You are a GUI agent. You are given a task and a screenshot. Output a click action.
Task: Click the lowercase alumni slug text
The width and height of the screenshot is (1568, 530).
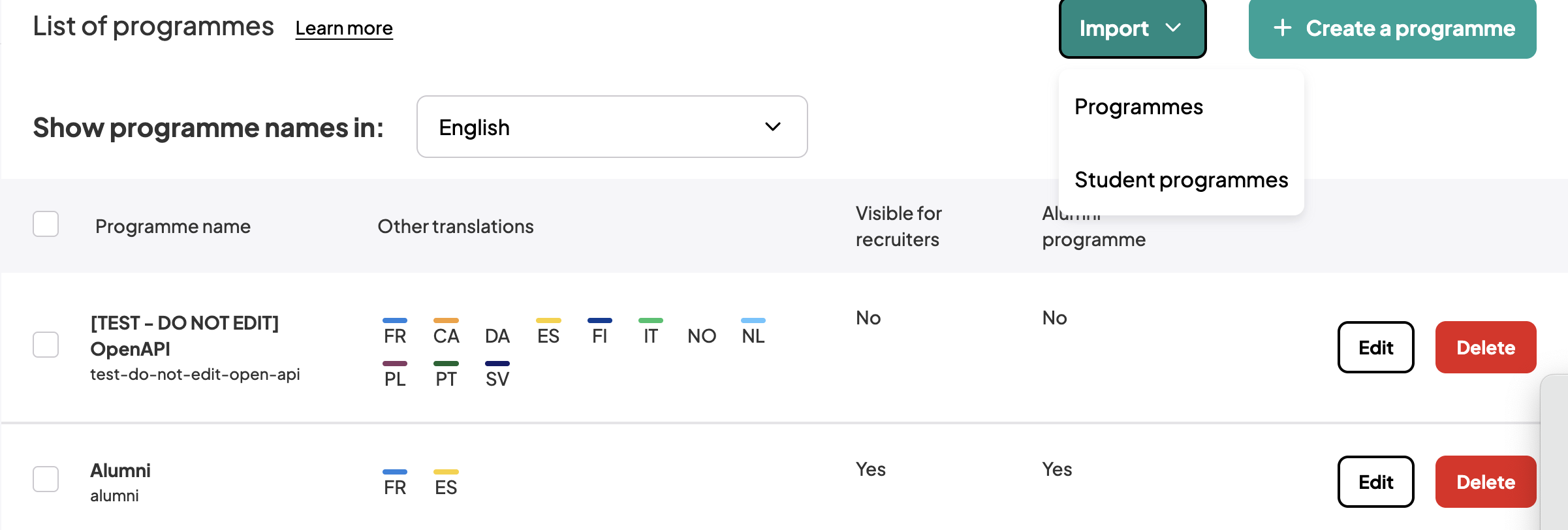click(x=114, y=495)
